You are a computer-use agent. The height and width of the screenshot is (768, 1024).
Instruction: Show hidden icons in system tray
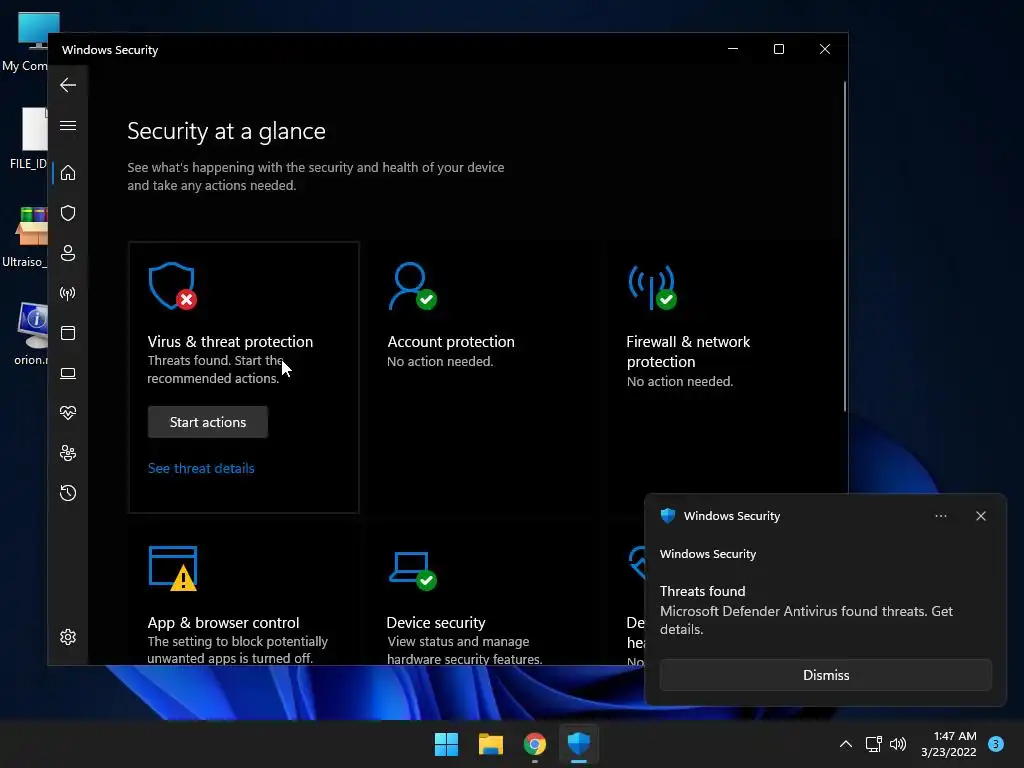(846, 744)
